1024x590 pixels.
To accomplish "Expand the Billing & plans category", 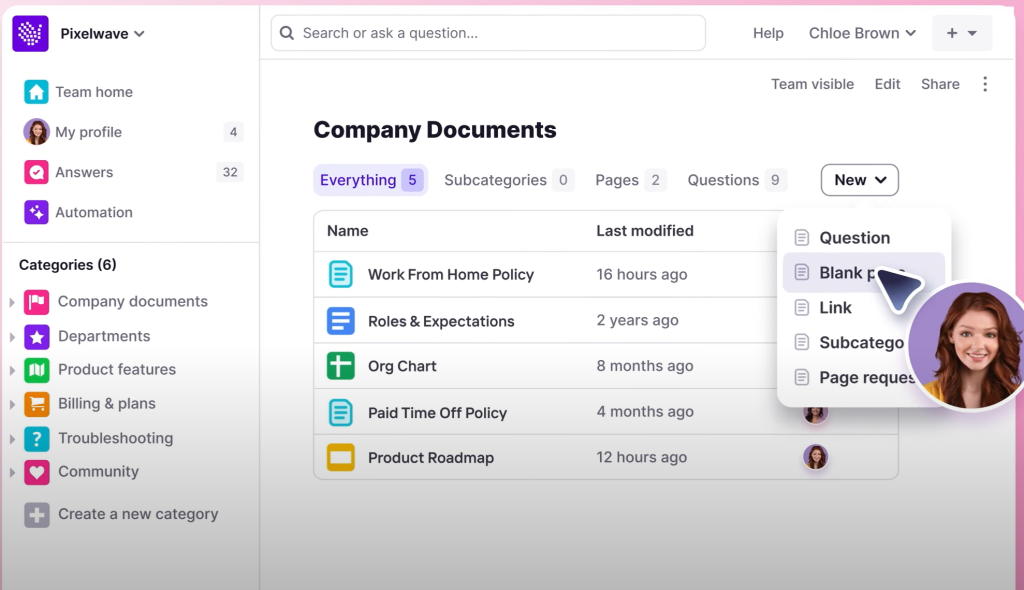I will pyautogui.click(x=12, y=404).
